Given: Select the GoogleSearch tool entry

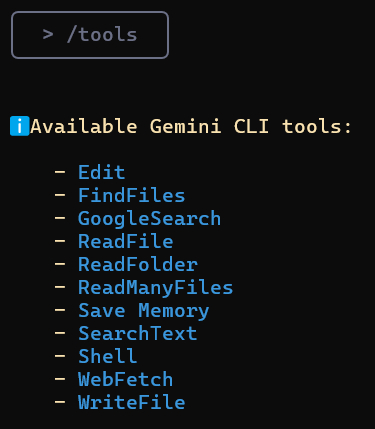Looking at the screenshot, I should click(x=149, y=219).
